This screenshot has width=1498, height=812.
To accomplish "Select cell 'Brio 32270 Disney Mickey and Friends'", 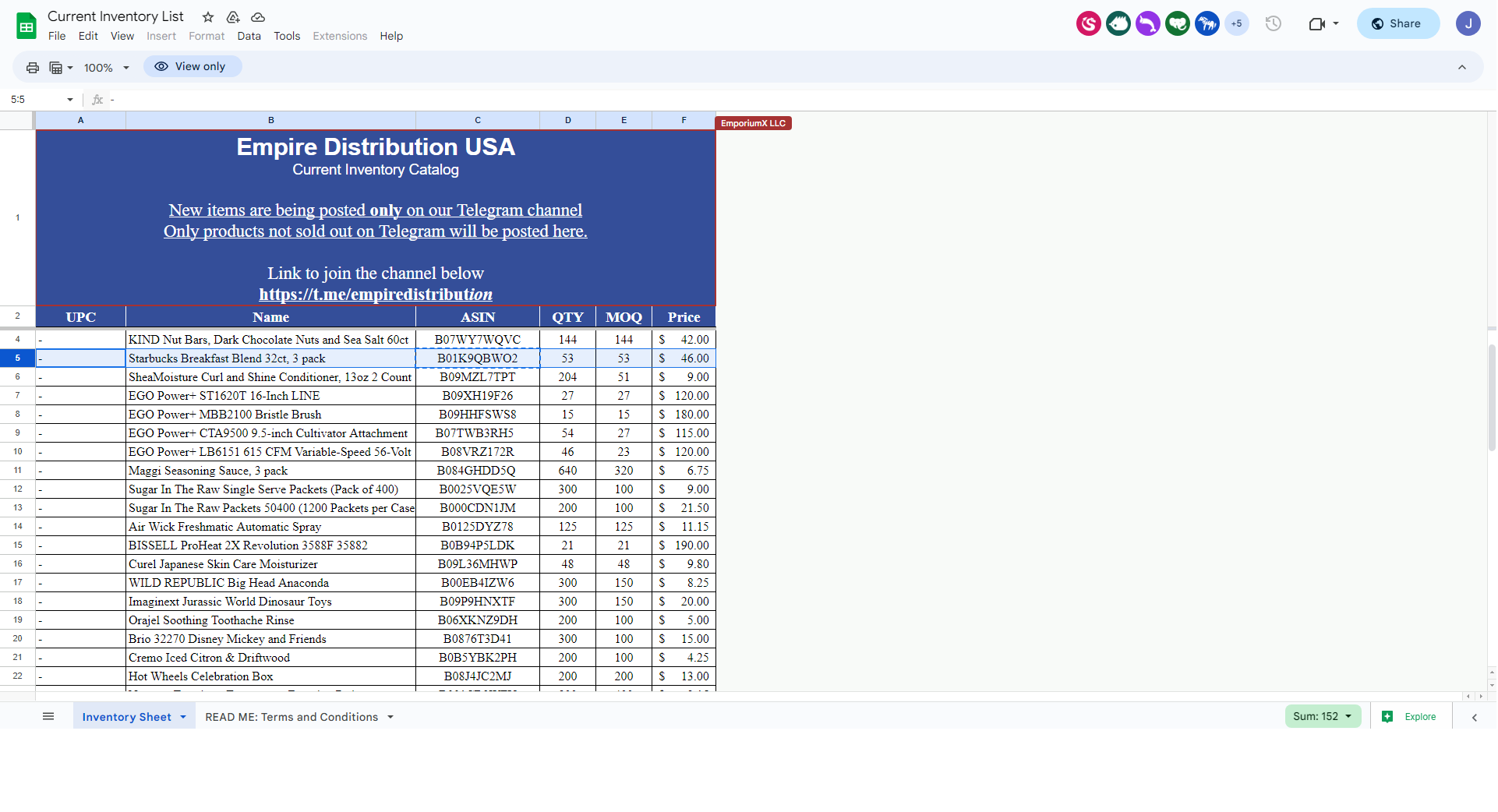I will (x=270, y=639).
